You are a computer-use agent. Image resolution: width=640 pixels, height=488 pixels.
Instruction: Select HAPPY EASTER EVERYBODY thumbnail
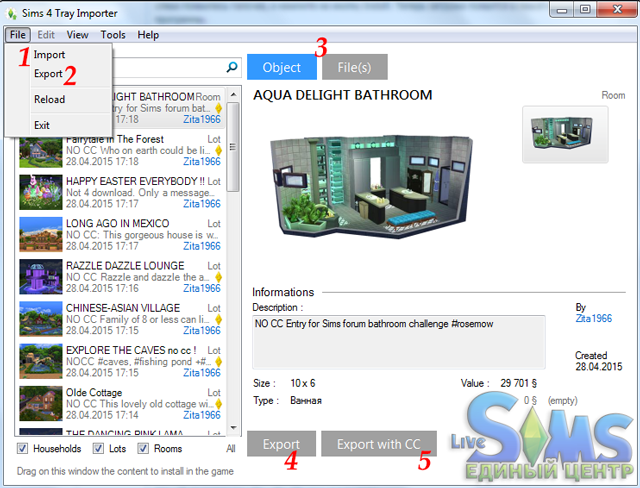[x=41, y=193]
